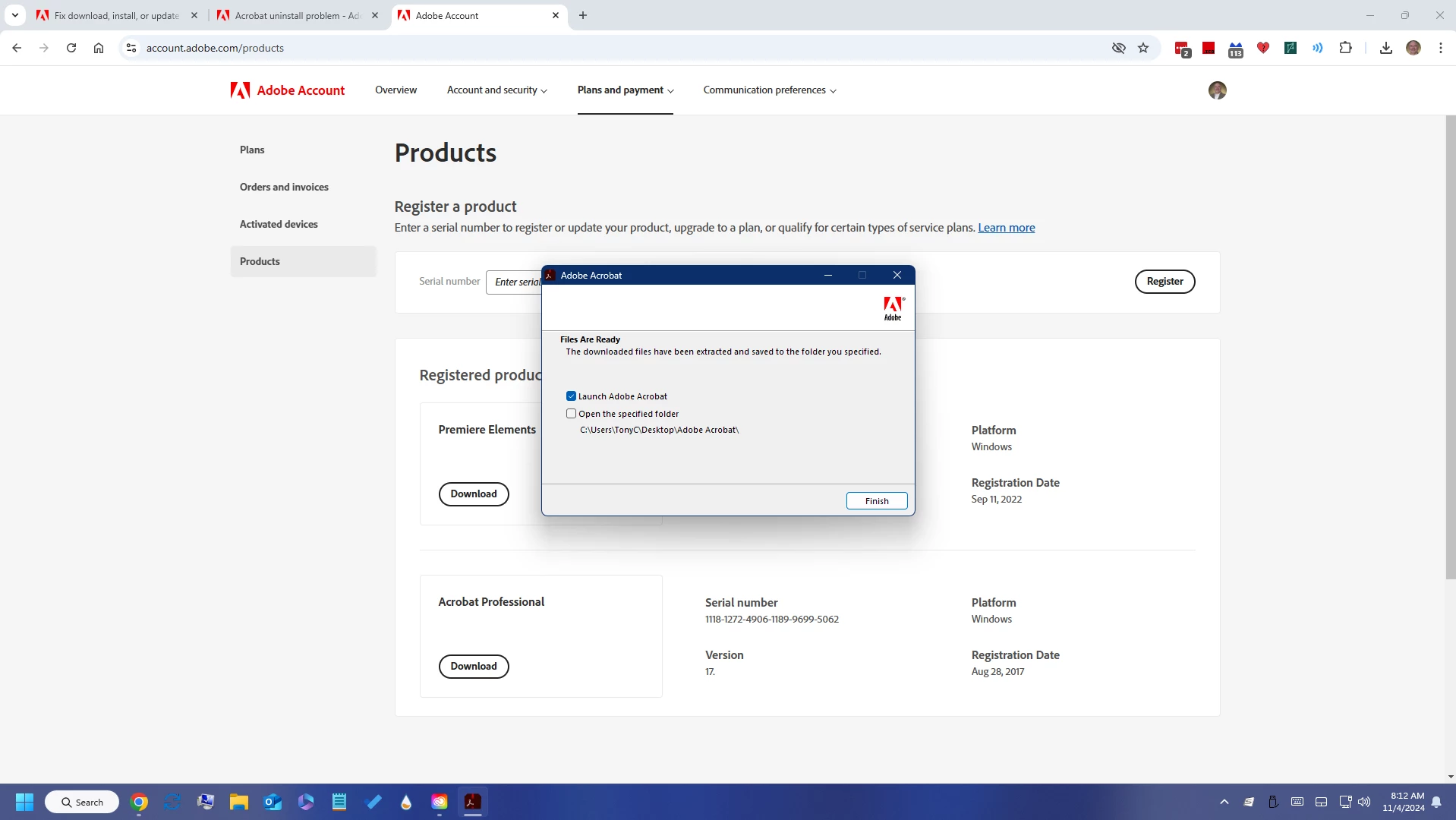Click the serial number input field
Image resolution: width=1456 pixels, height=820 pixels.
[x=514, y=282]
